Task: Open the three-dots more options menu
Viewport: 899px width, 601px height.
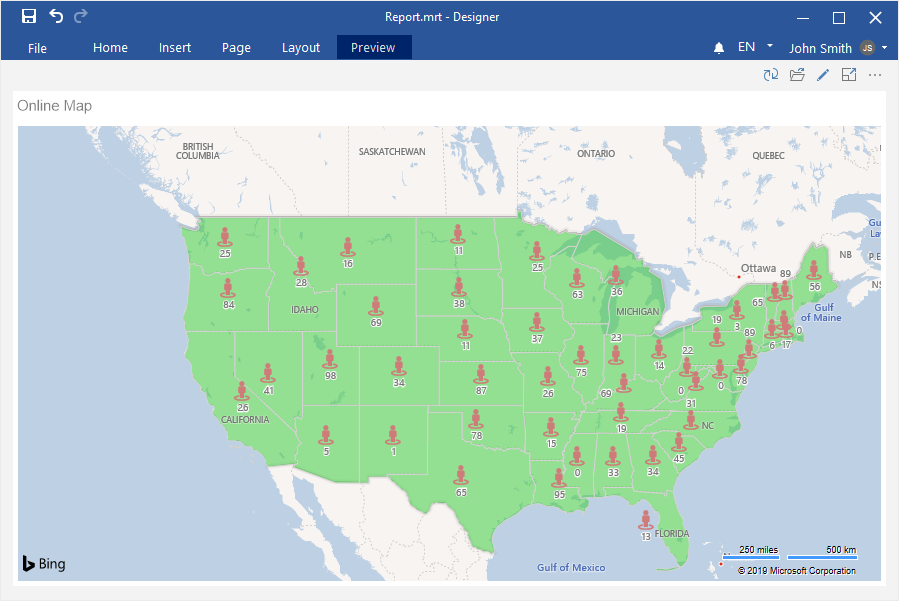Action: 875,75
